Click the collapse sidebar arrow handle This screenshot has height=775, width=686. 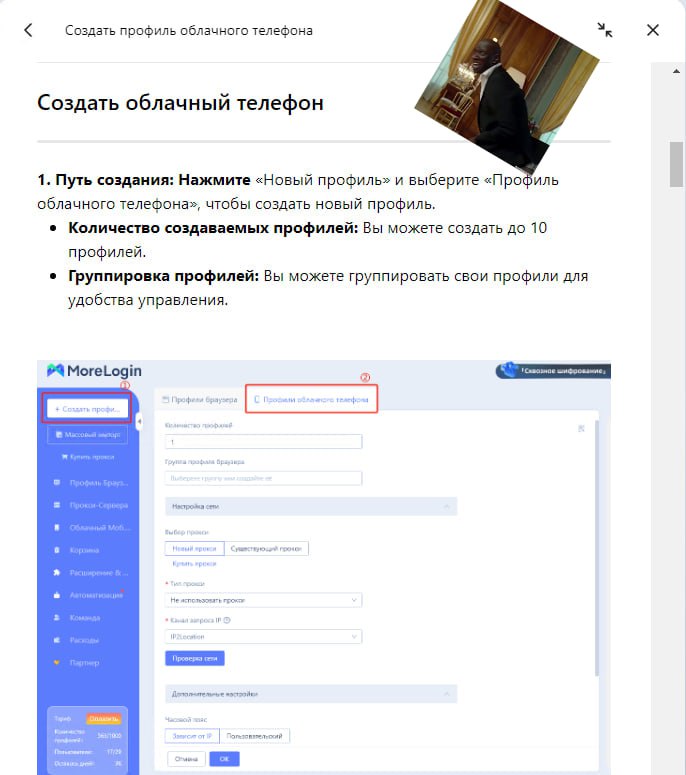139,422
